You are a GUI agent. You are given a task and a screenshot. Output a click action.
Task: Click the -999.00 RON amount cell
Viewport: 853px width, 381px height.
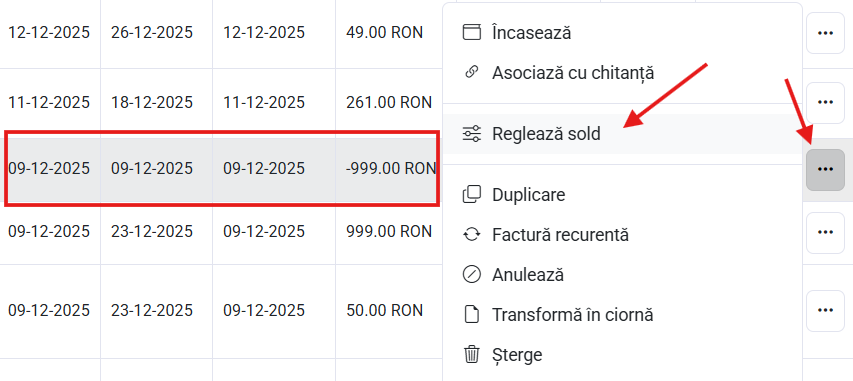[x=389, y=169]
